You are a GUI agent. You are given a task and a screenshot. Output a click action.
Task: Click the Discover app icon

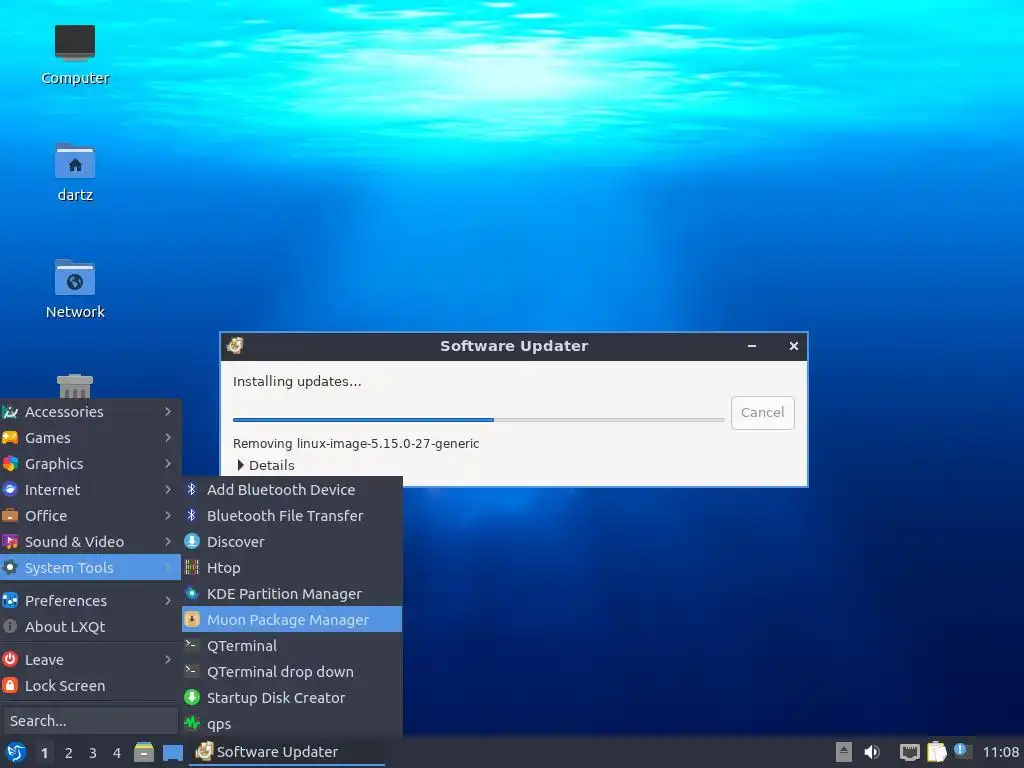point(191,541)
